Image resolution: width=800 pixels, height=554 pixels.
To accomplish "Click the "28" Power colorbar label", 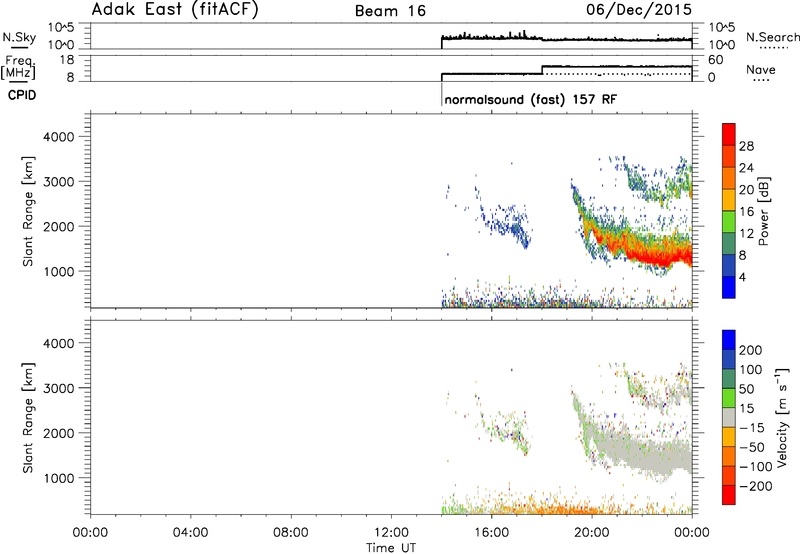I will [x=746, y=146].
